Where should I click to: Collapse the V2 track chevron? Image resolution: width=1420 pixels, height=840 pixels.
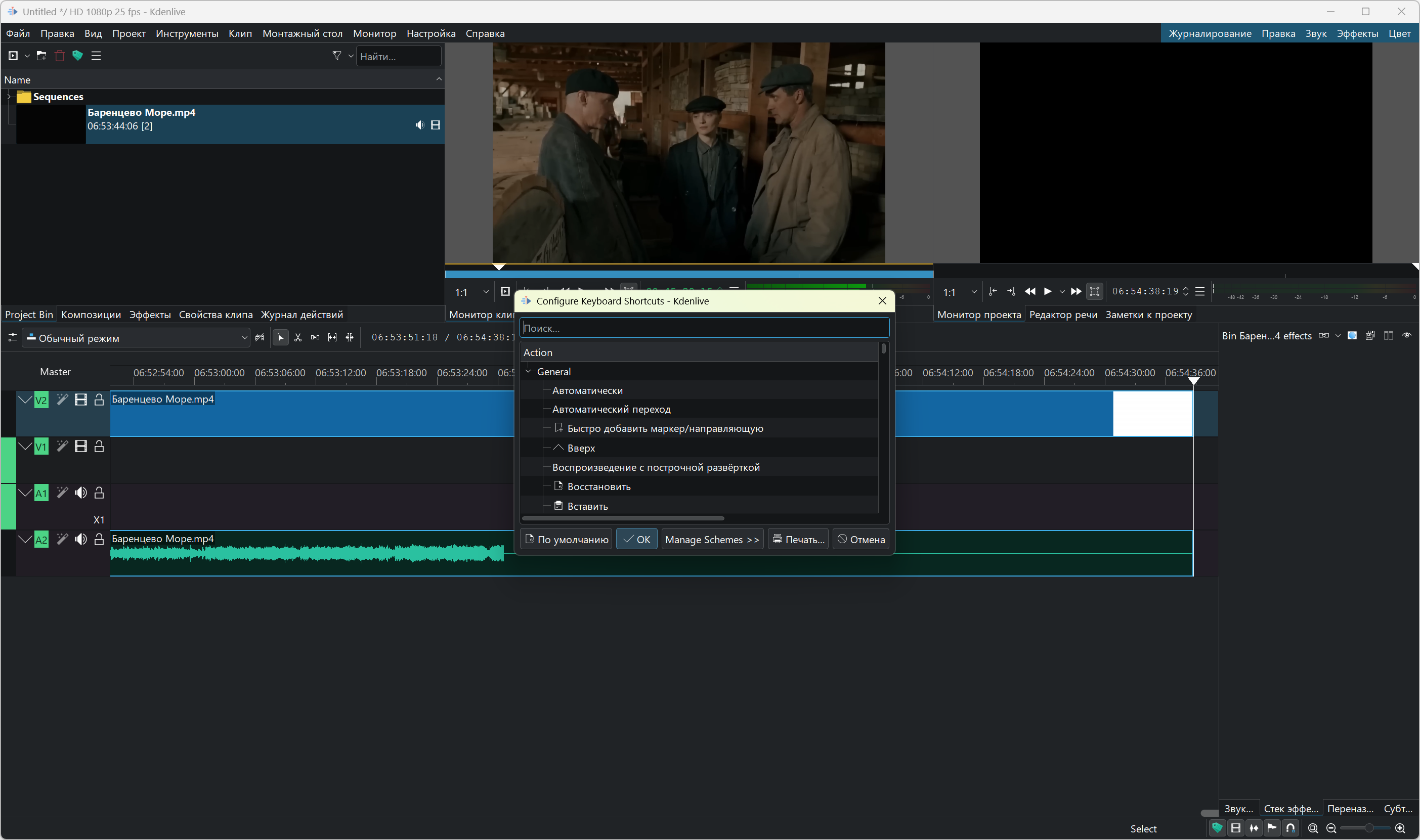pyautogui.click(x=25, y=400)
